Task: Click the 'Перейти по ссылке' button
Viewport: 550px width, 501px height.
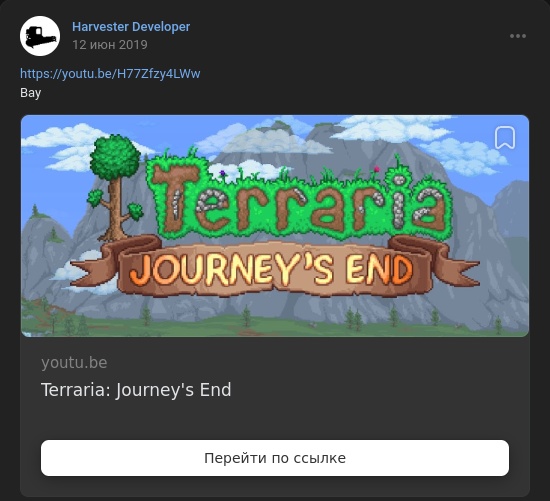Action: coord(275,458)
